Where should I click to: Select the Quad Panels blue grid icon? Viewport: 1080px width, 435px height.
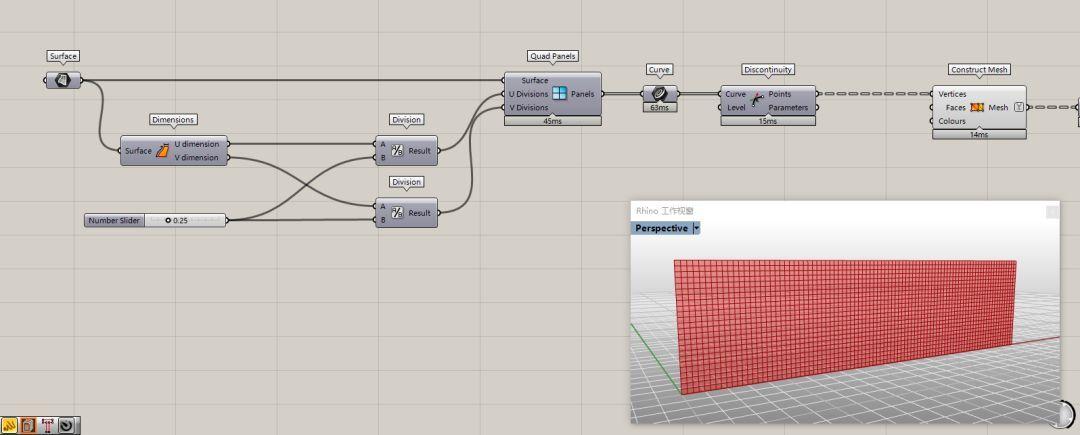coord(559,94)
